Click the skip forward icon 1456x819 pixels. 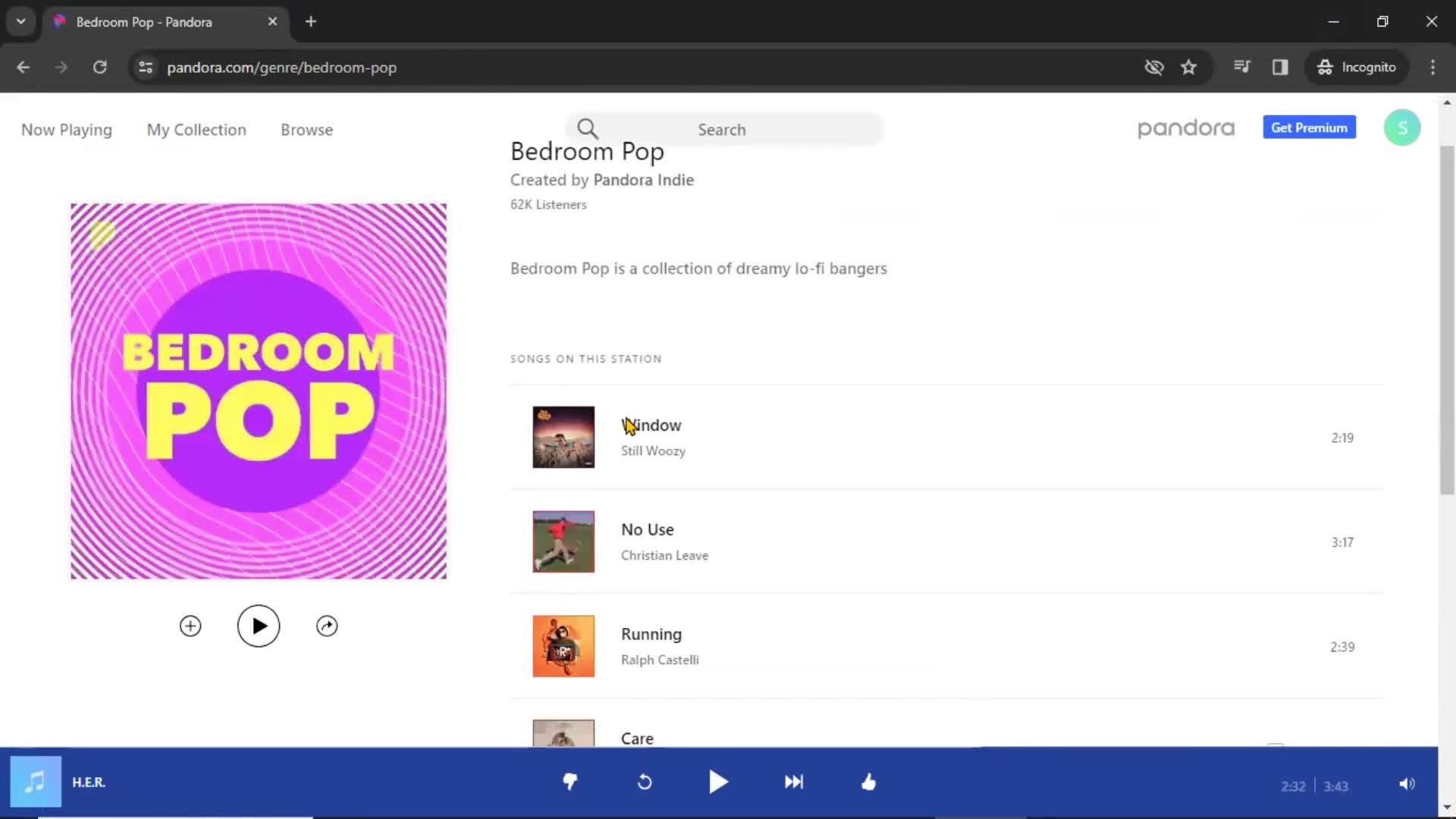coord(793,782)
